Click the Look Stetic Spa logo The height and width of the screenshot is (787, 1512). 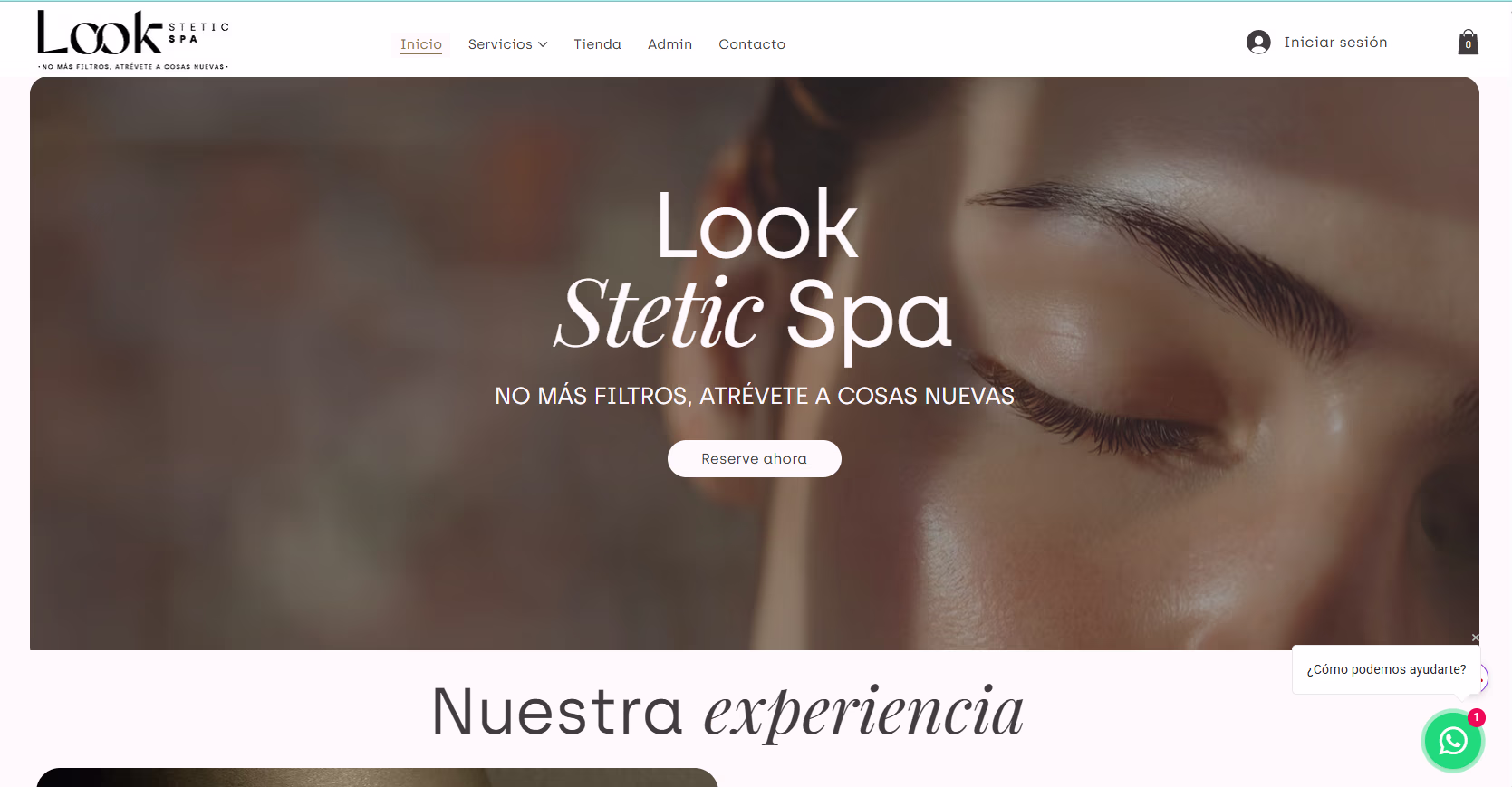point(132,40)
